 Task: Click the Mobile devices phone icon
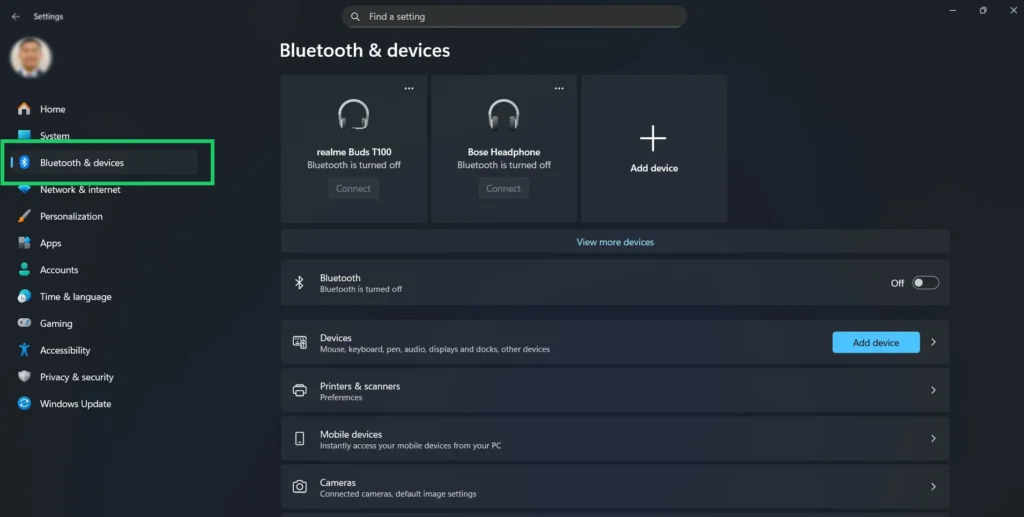tap(300, 439)
